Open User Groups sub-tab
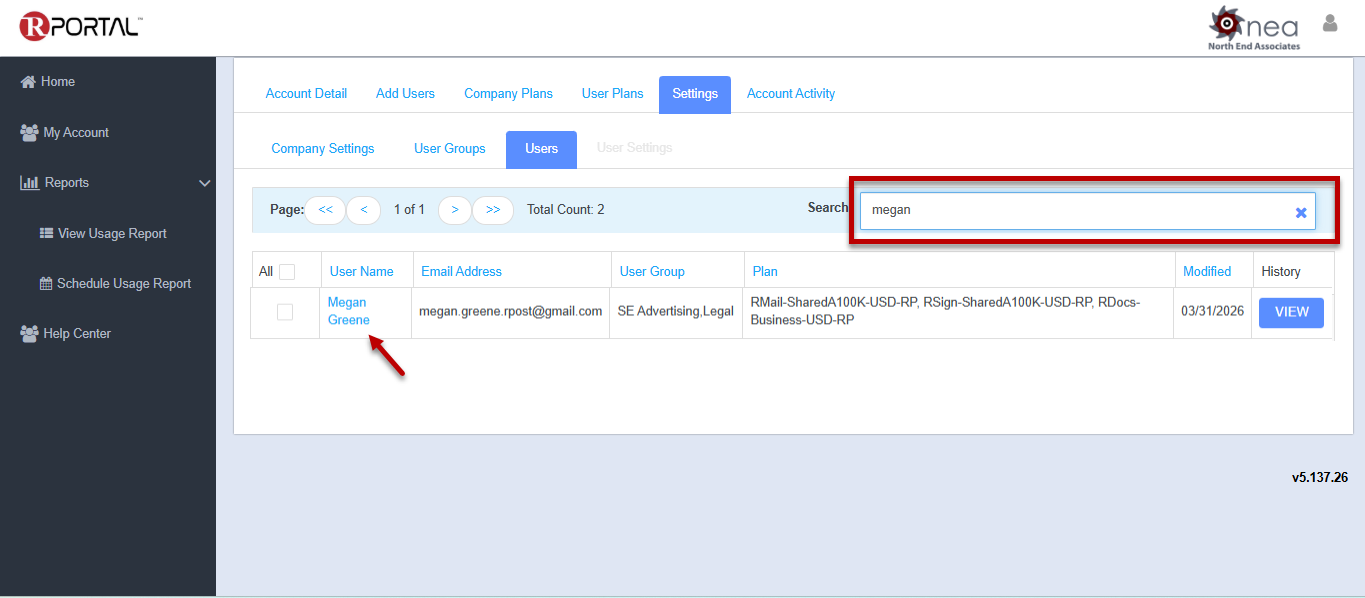Screen dimensions: 1365x598 [x=450, y=149]
